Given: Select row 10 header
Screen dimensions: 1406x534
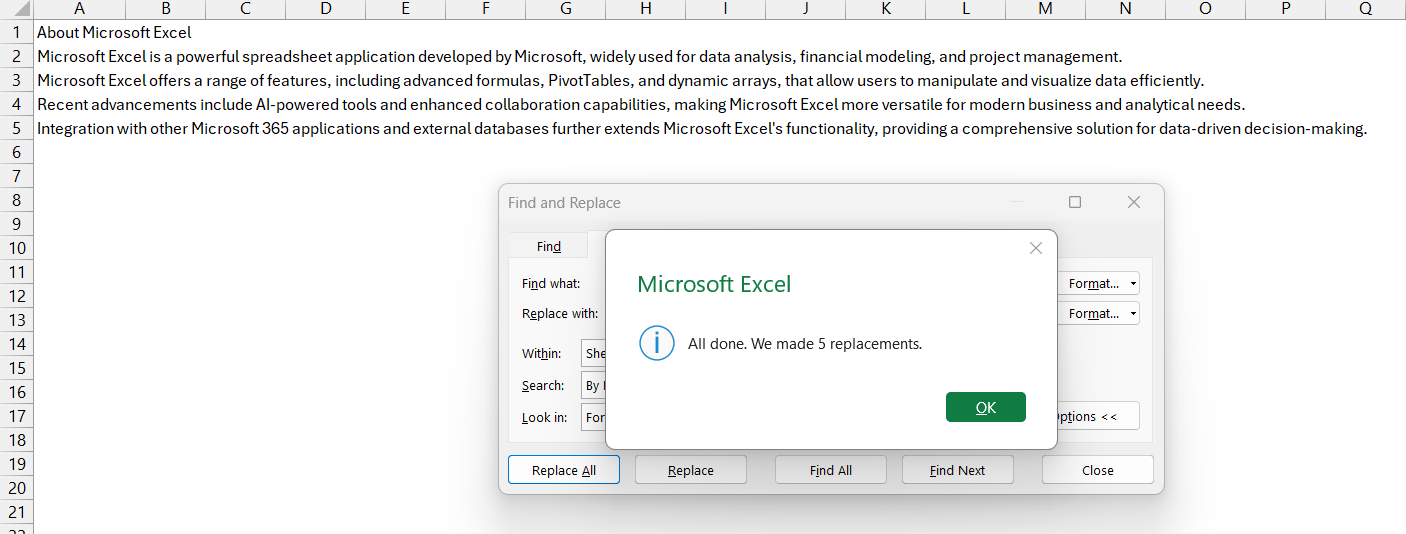Looking at the screenshot, I should [17, 248].
